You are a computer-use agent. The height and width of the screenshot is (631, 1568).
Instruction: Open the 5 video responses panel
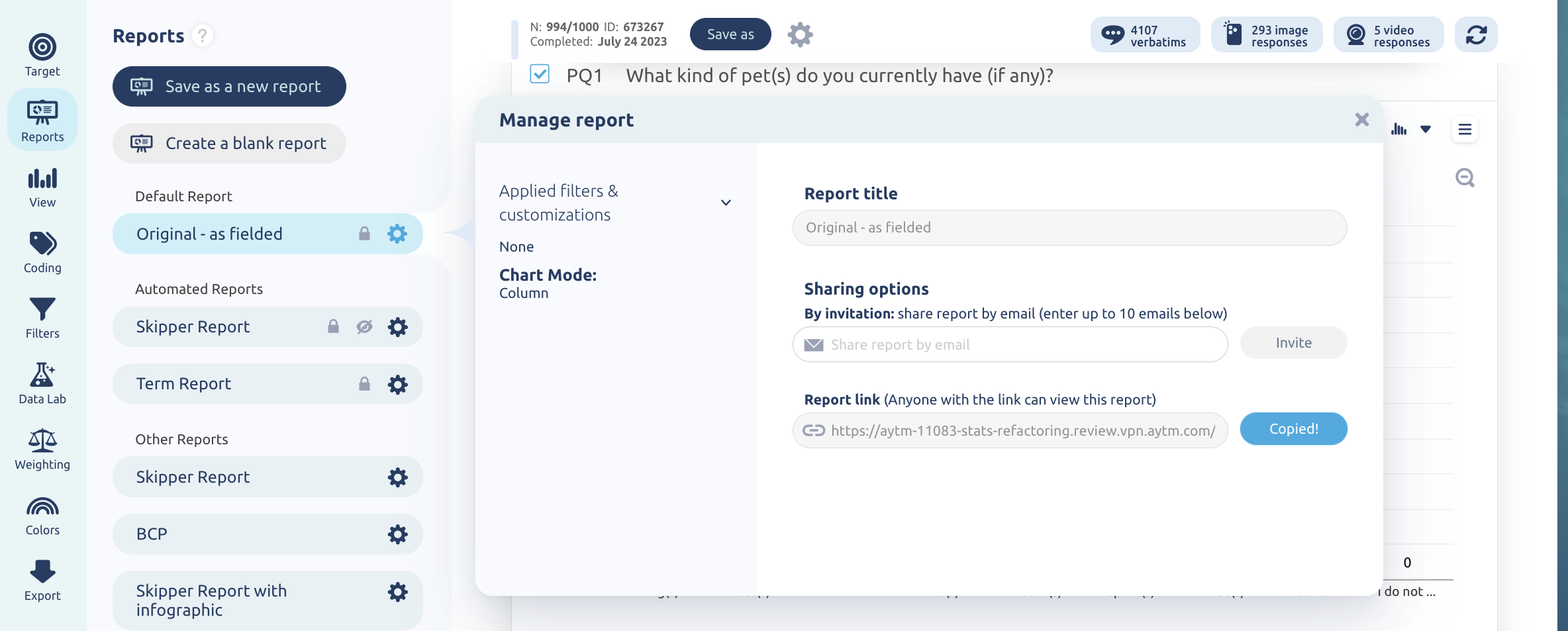coord(1389,35)
